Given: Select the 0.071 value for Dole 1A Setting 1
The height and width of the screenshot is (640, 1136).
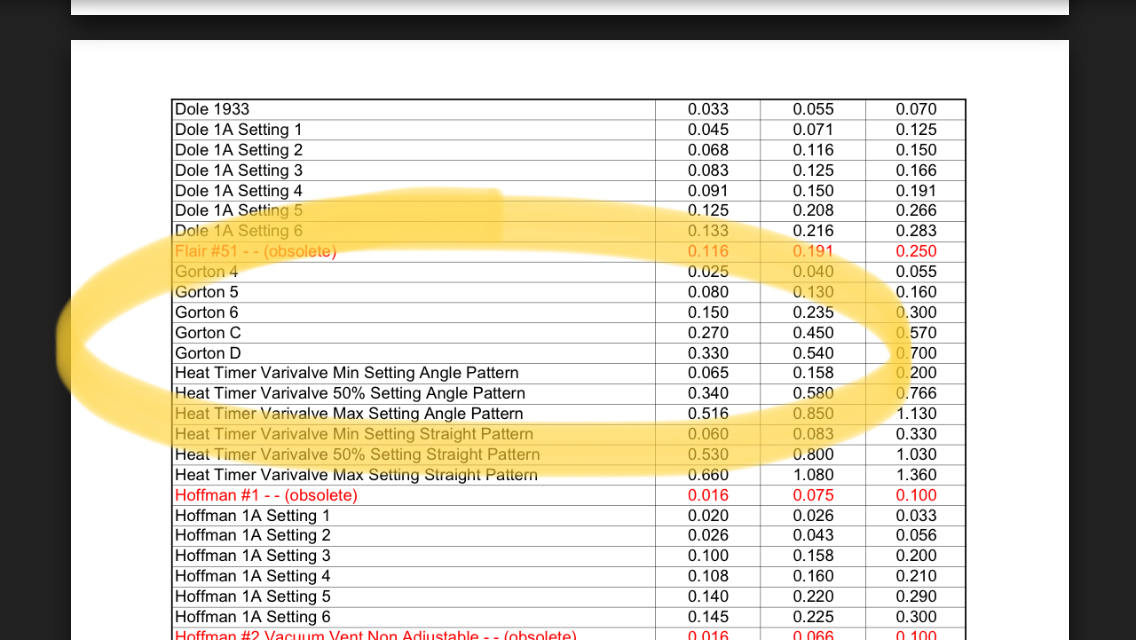Looking at the screenshot, I should (x=813, y=130).
